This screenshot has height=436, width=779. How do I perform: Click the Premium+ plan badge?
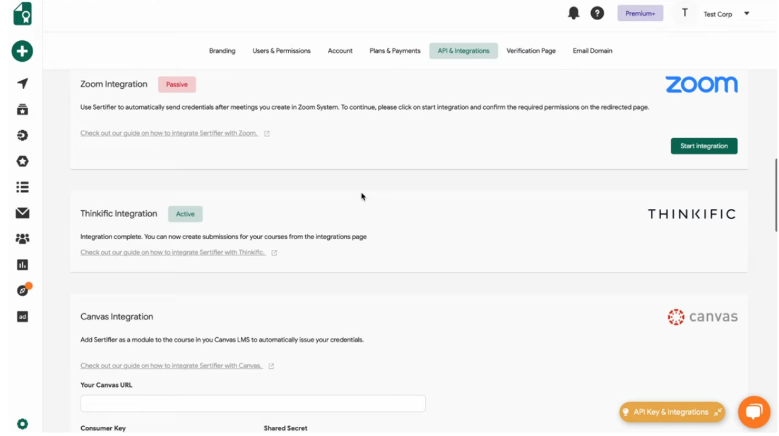[640, 13]
